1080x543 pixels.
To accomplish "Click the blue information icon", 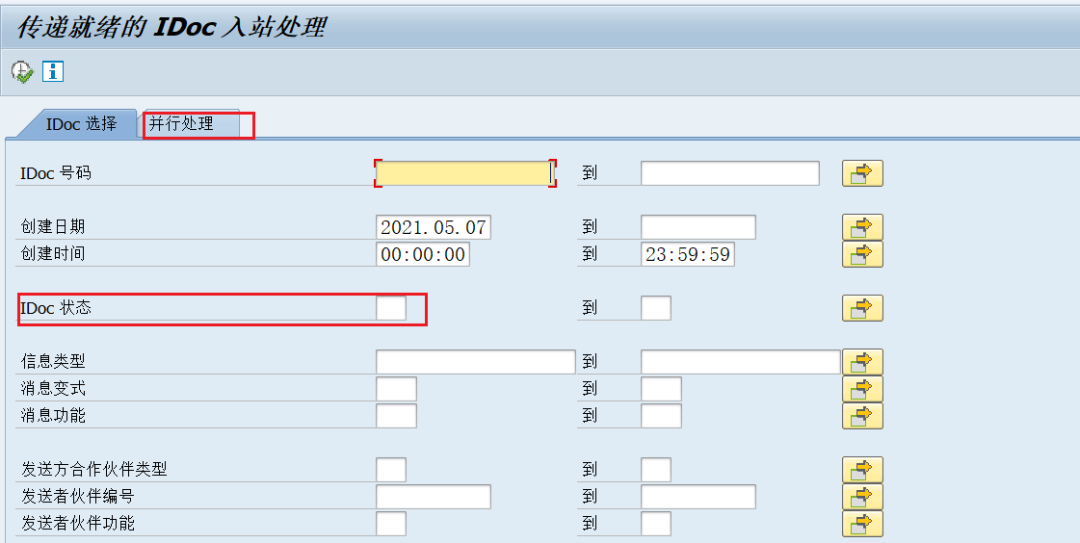I will pos(53,72).
